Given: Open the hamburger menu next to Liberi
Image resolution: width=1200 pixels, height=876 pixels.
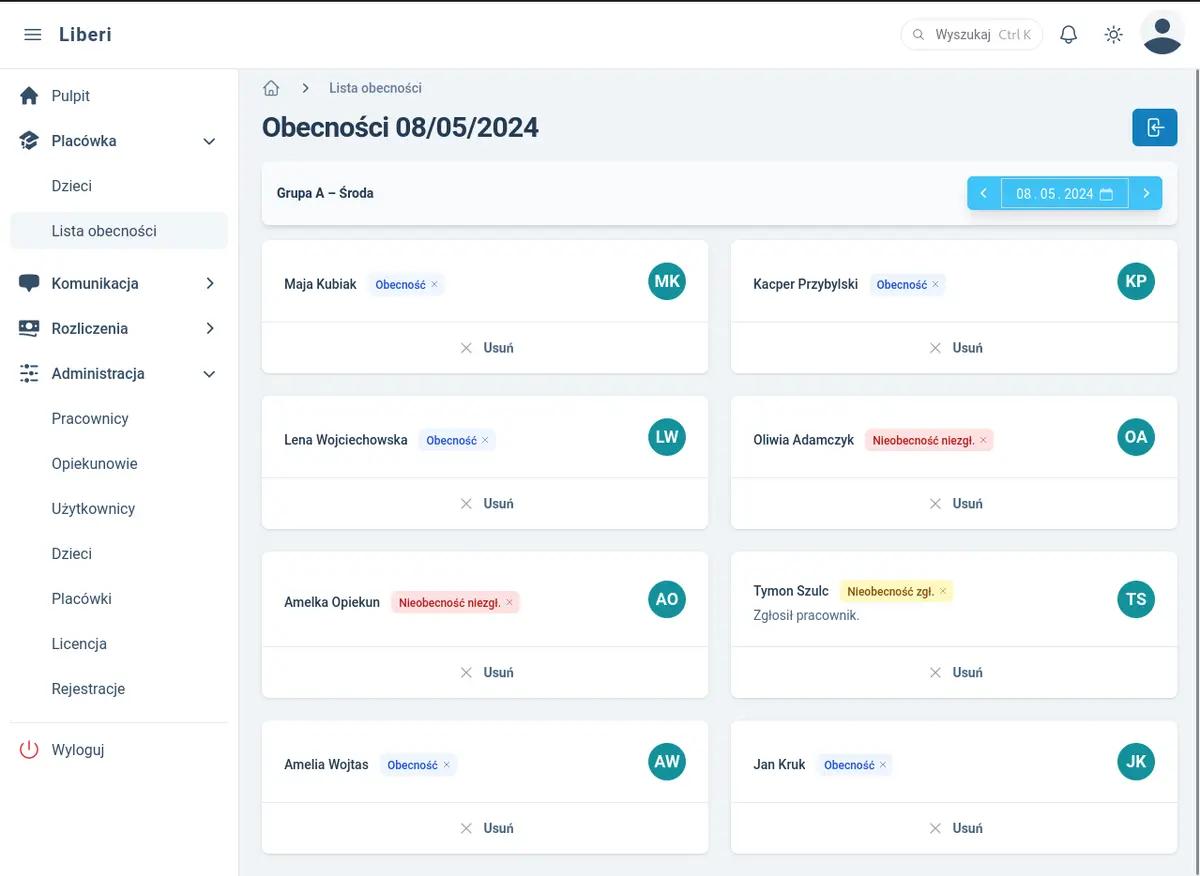Looking at the screenshot, I should [x=33, y=35].
